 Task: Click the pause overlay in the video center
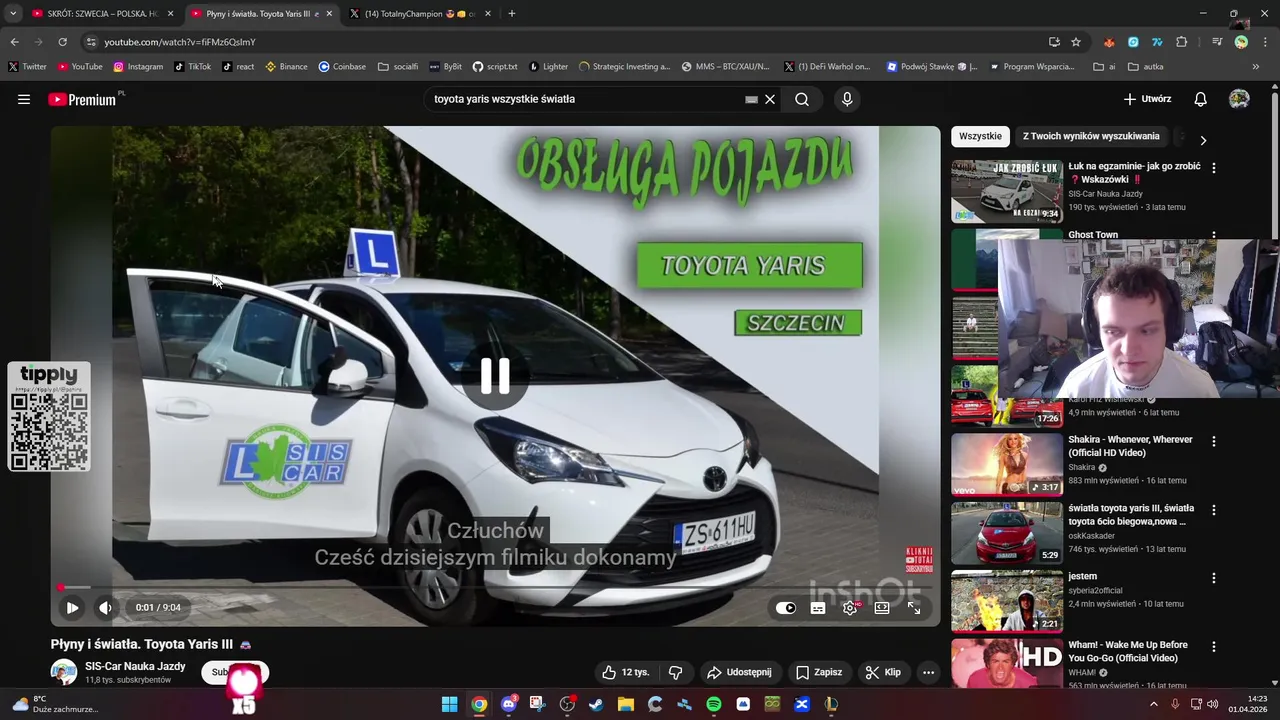pos(495,376)
